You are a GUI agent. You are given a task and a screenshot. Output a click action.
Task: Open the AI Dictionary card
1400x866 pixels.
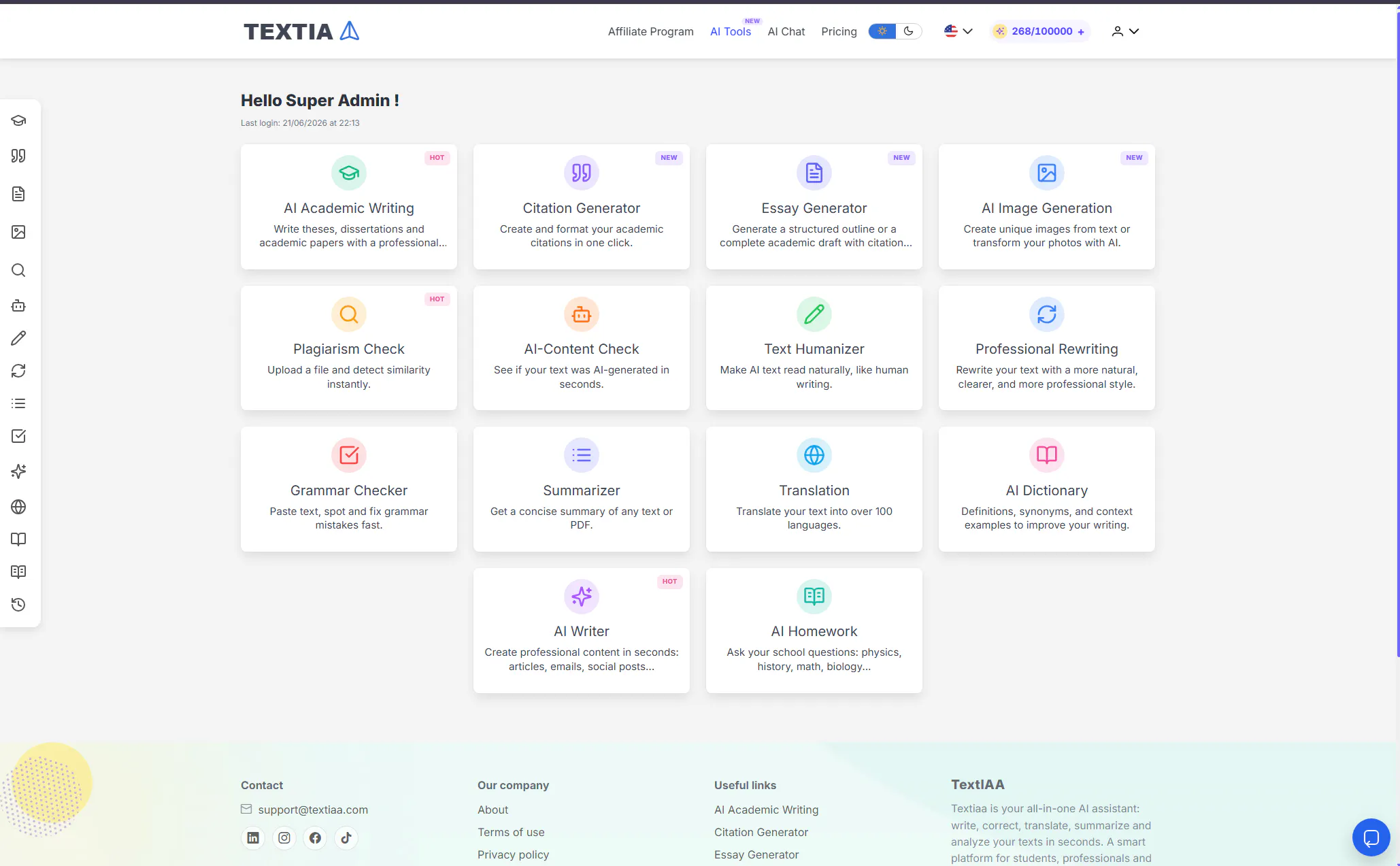[x=1047, y=489]
